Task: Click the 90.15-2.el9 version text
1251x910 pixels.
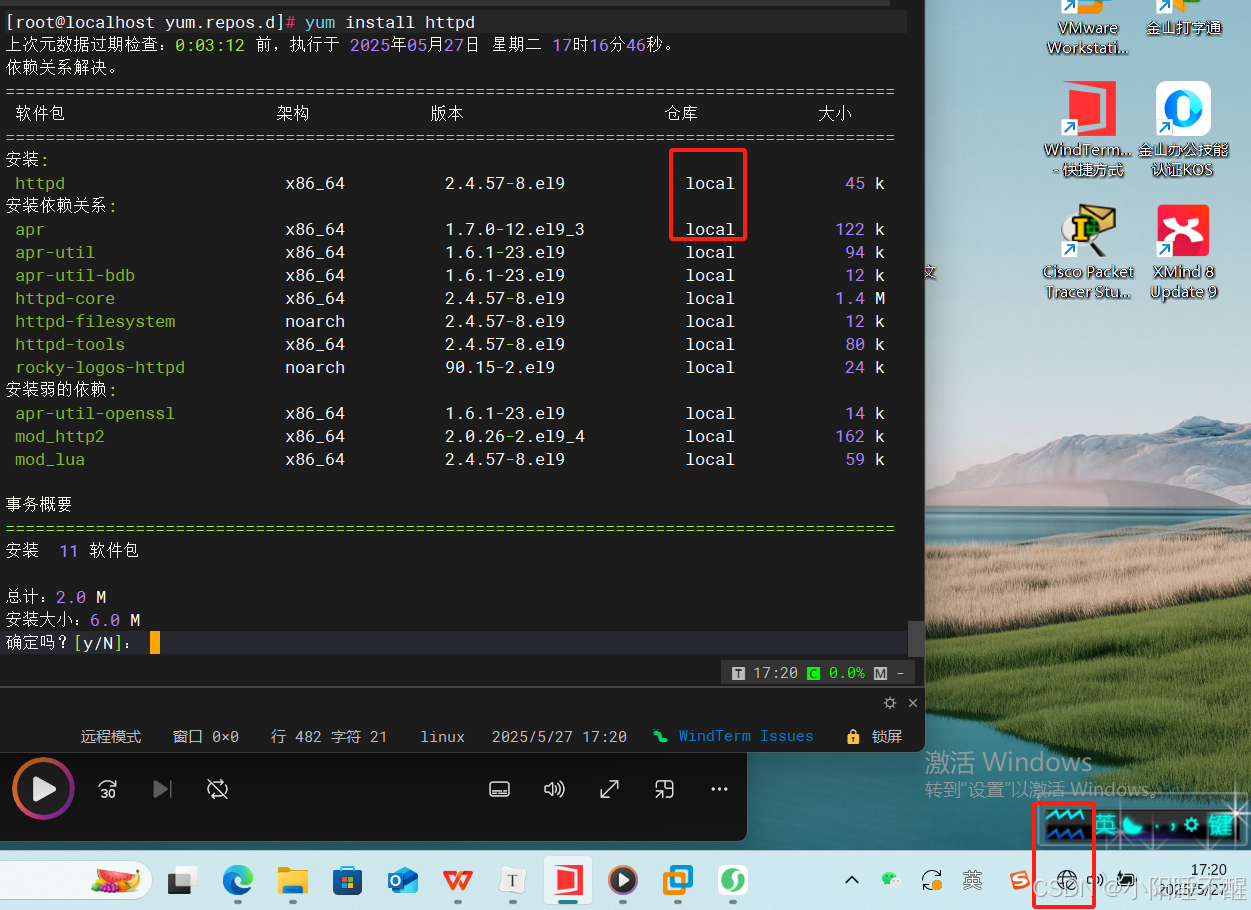Action: coord(500,367)
